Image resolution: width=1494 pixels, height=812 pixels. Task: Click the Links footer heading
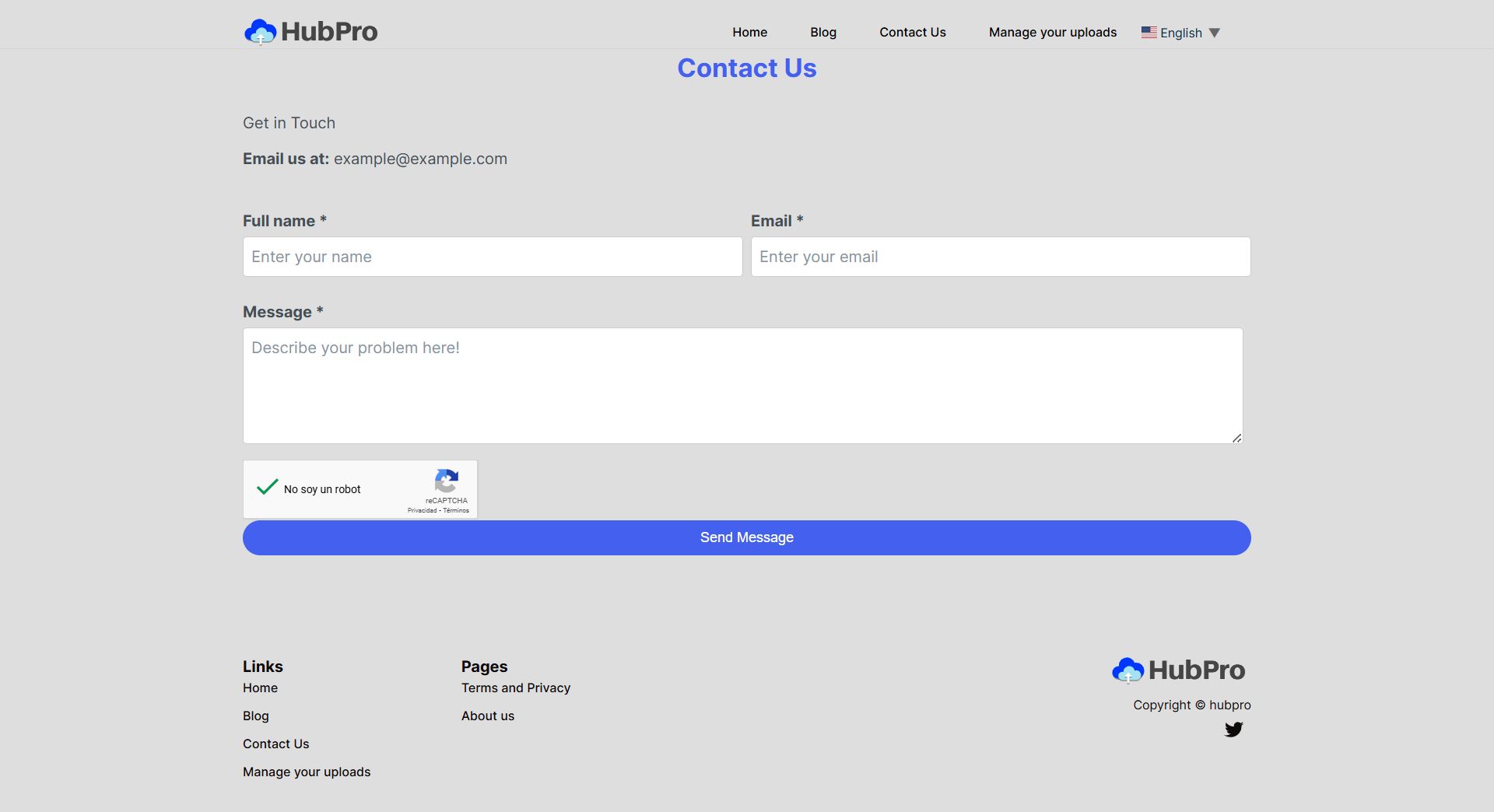[263, 667]
